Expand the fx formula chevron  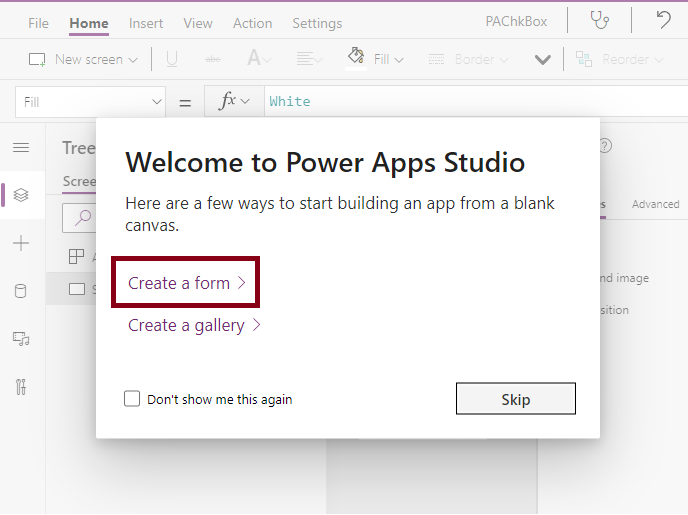245,102
